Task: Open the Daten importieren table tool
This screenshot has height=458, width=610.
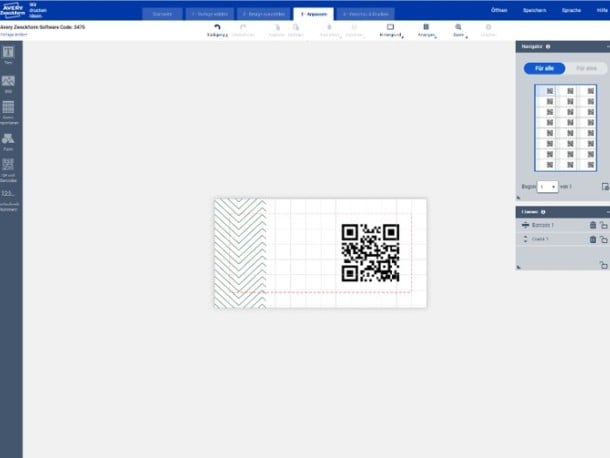Action: tap(9, 113)
